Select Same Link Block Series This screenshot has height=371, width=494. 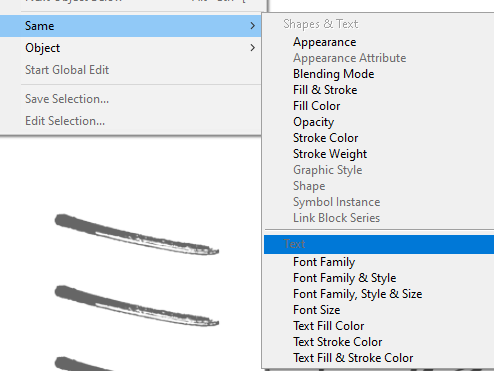pos(337,218)
